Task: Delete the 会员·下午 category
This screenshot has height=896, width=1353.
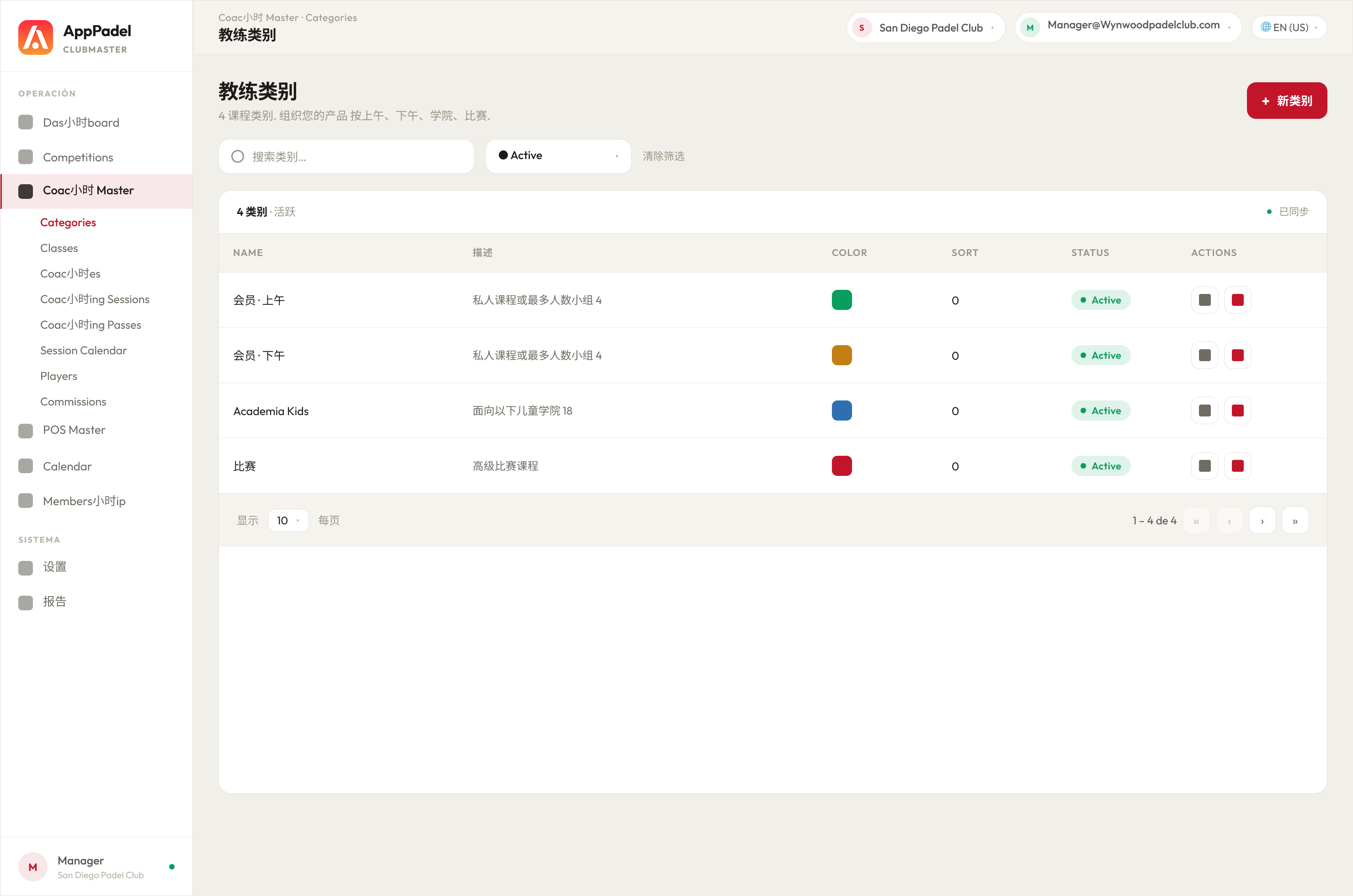Action: pyautogui.click(x=1238, y=356)
